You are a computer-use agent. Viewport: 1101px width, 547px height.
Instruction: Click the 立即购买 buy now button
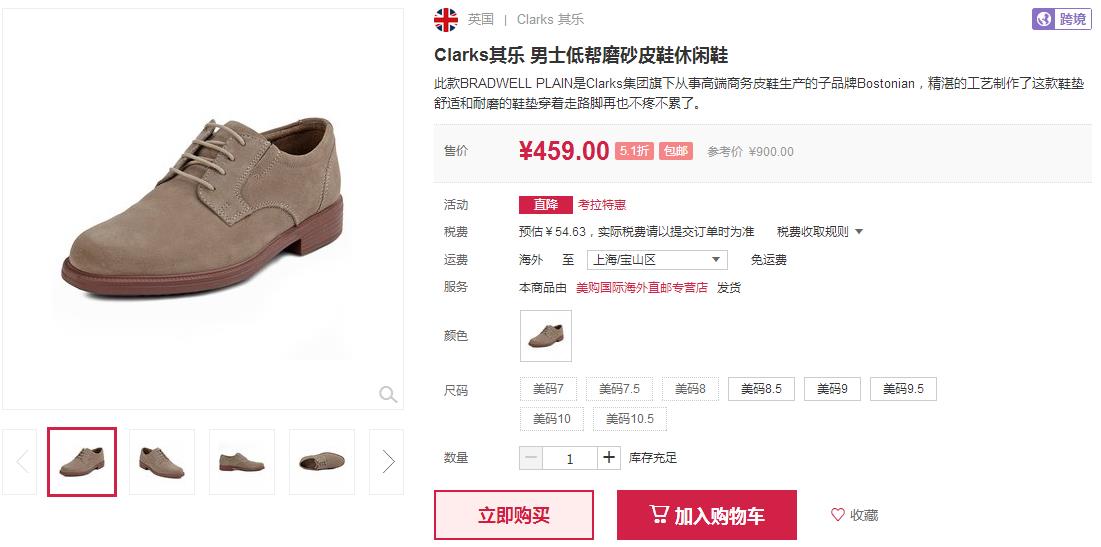pyautogui.click(x=514, y=515)
